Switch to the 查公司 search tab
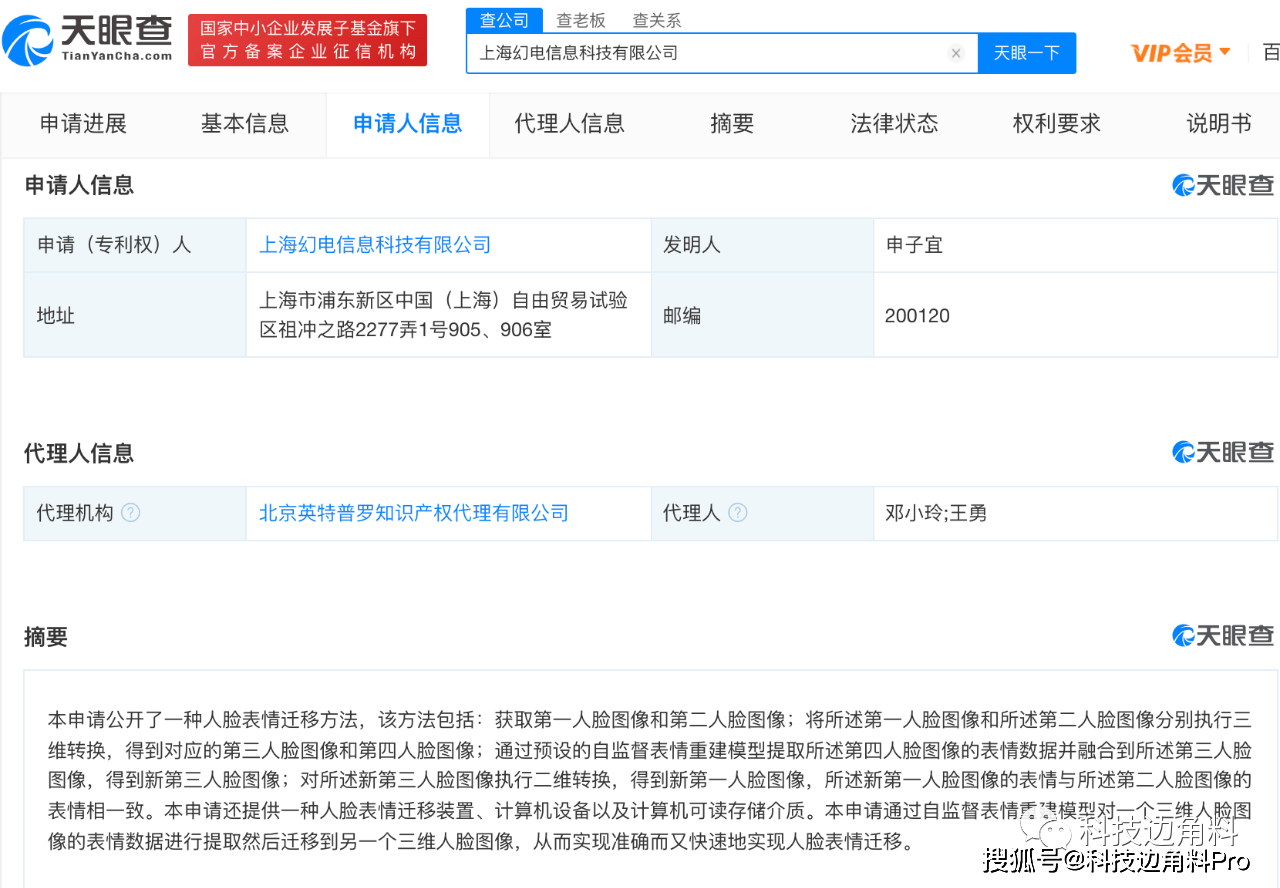 point(504,20)
